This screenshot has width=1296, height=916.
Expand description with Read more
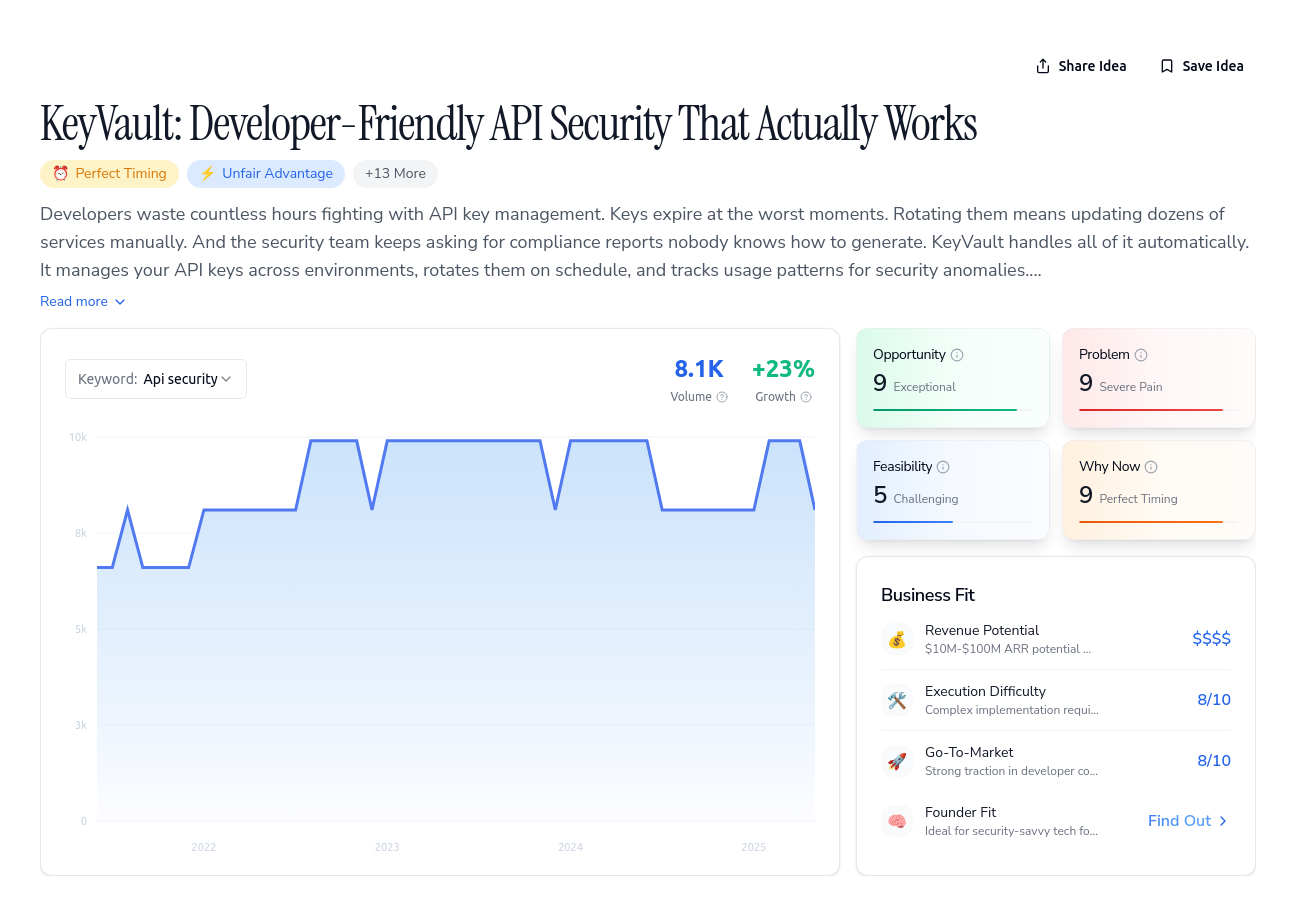click(x=83, y=301)
